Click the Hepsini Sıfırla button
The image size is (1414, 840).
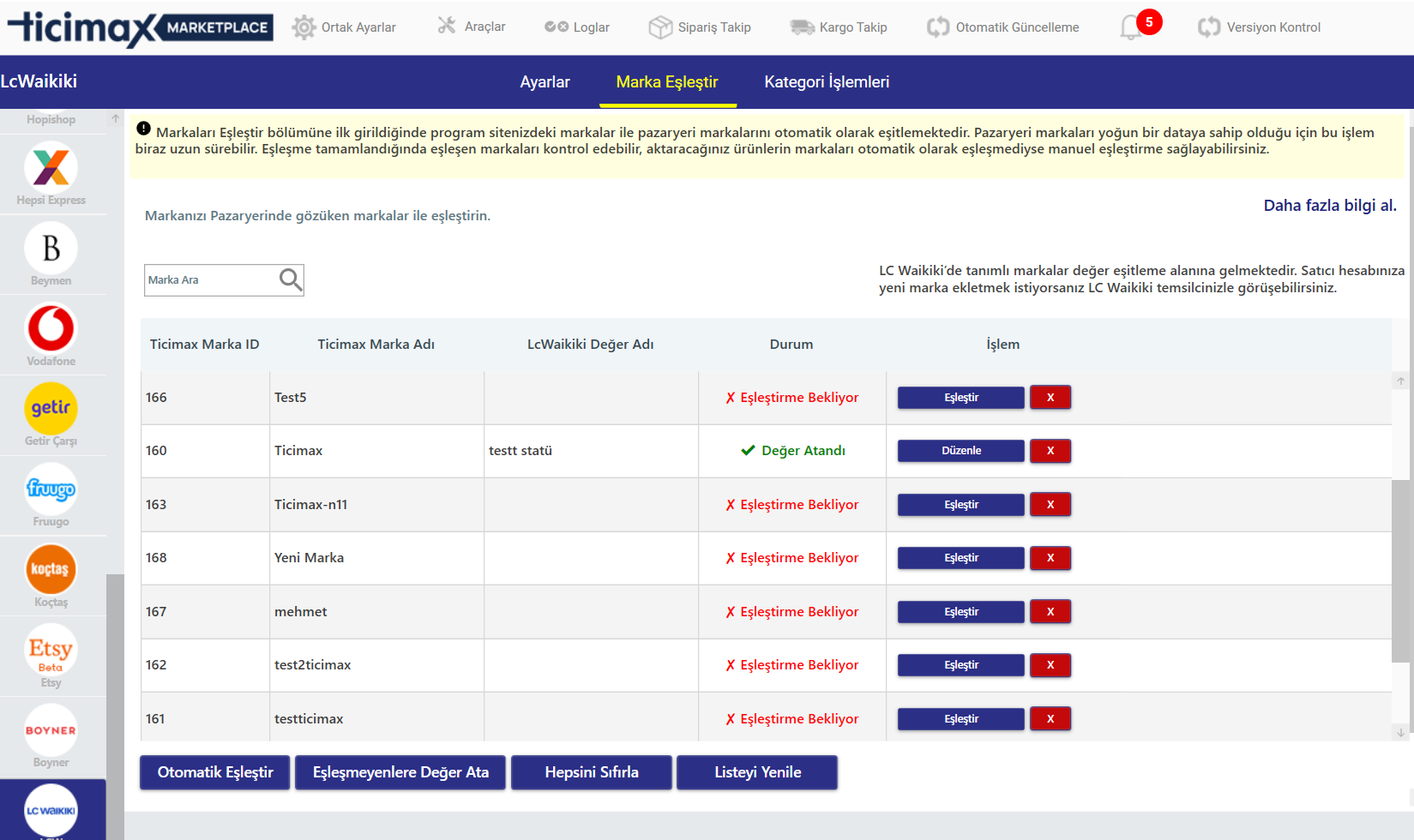tap(592, 772)
